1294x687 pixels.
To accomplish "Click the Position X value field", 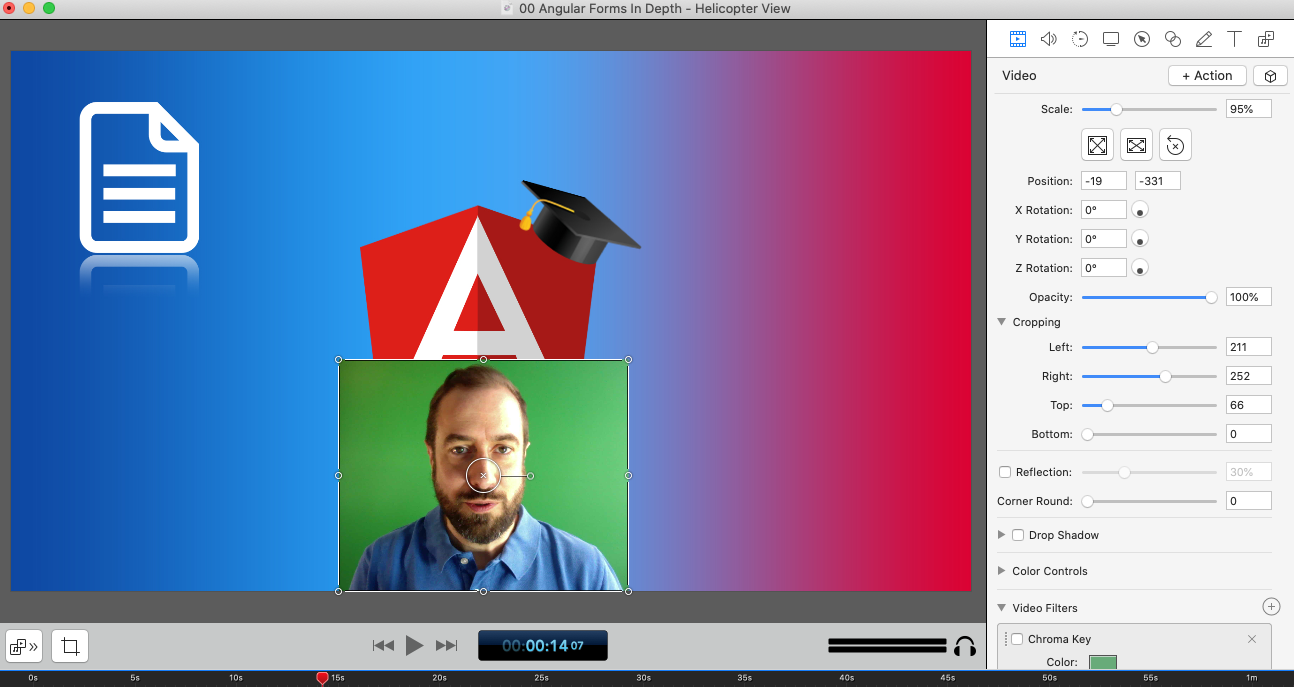I will 1103,181.
